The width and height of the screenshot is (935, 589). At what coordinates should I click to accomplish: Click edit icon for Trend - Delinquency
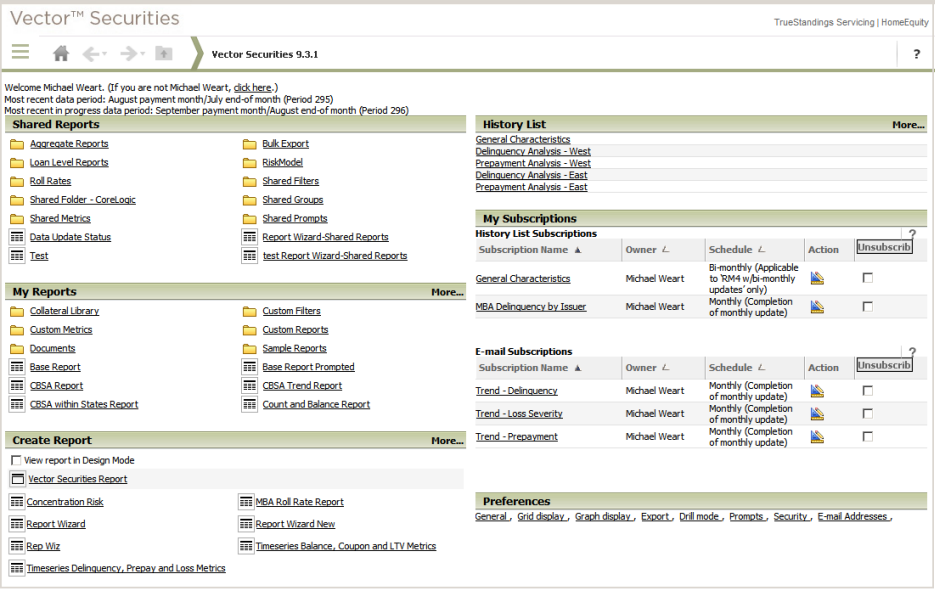tap(817, 390)
